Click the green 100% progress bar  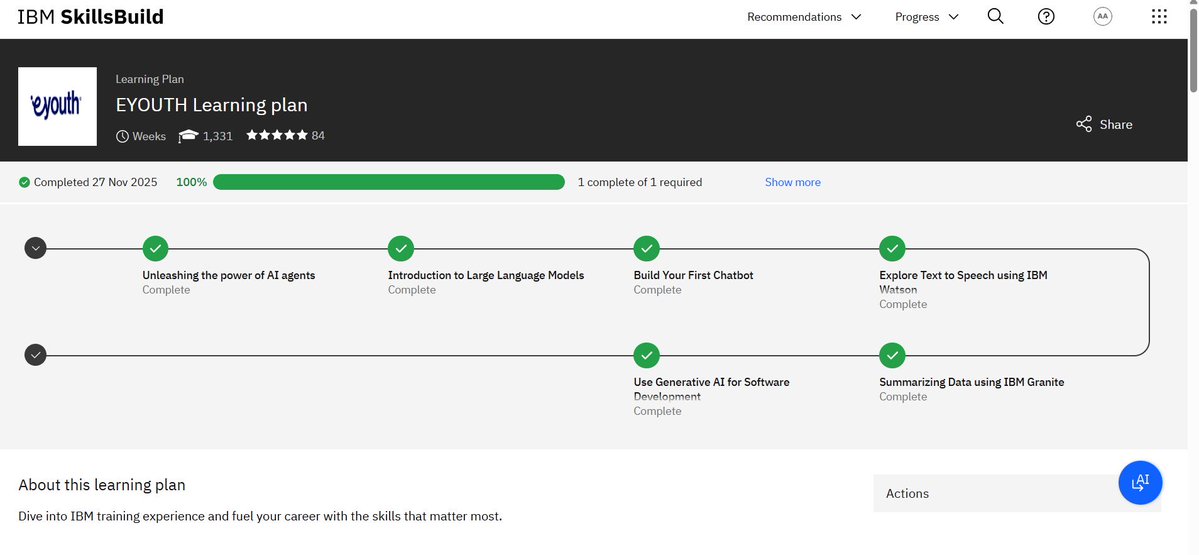(x=388, y=182)
